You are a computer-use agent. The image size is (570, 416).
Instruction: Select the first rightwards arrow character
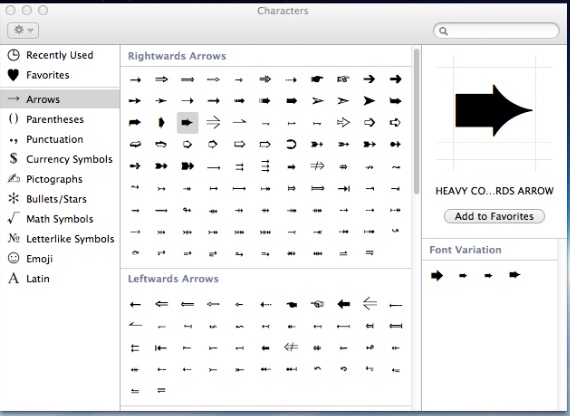pyautogui.click(x=135, y=80)
